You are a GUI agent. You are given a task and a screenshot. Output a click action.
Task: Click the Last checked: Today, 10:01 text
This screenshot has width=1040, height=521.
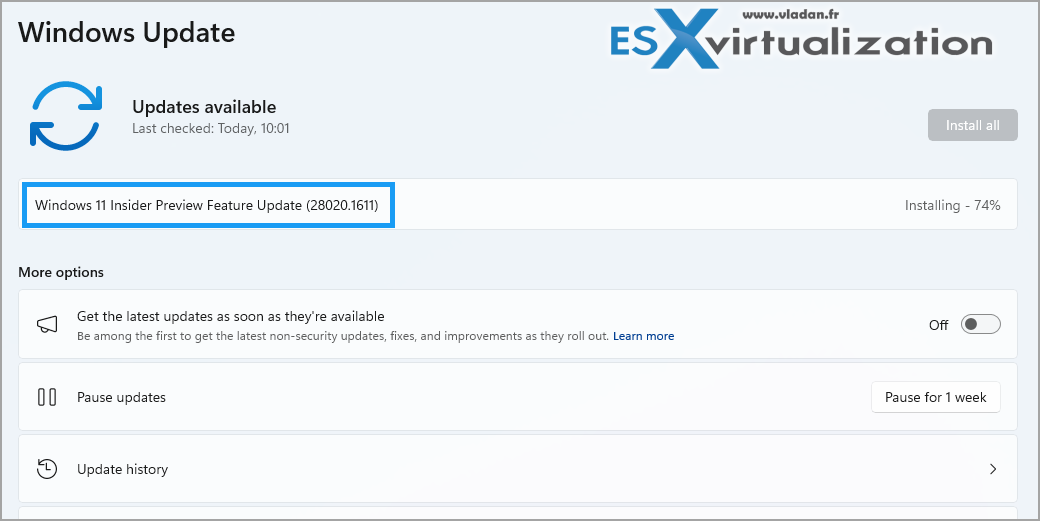coord(211,129)
